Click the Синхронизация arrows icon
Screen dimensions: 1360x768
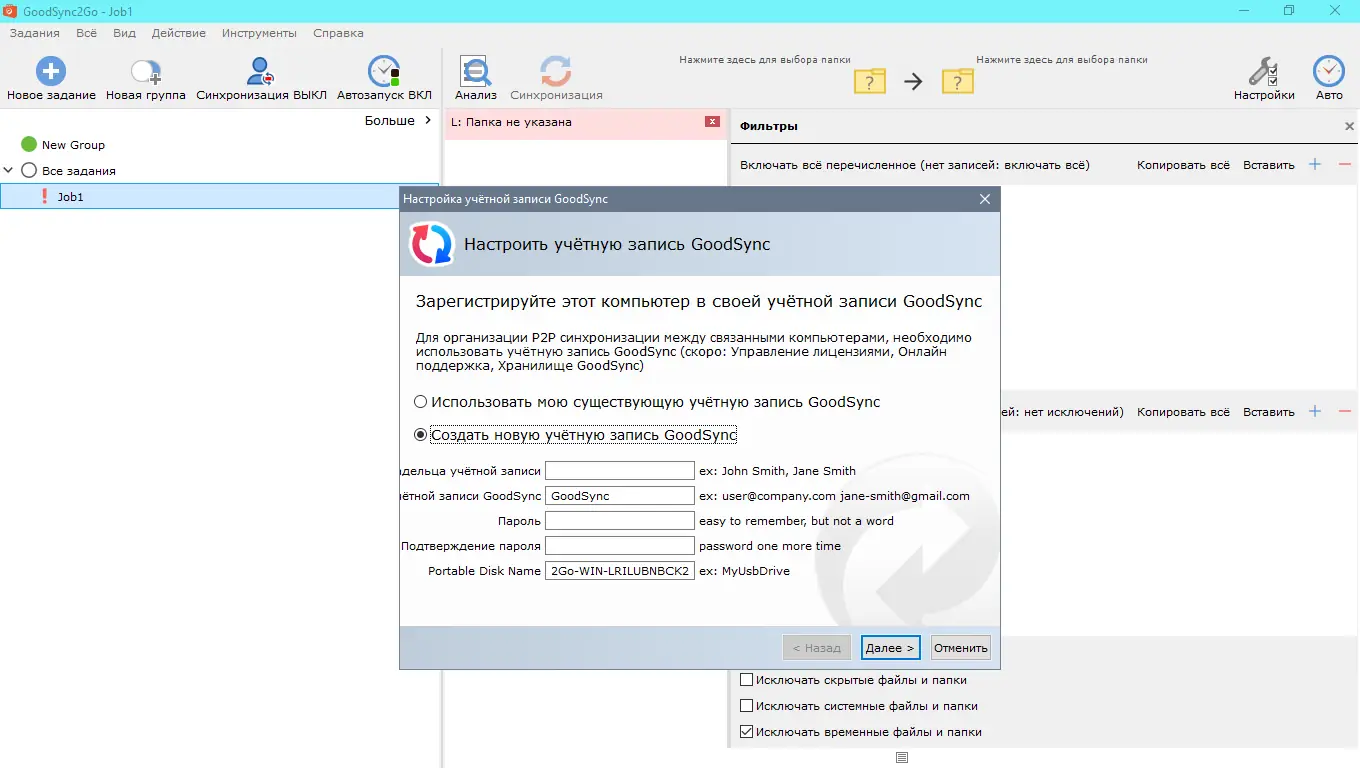click(556, 72)
